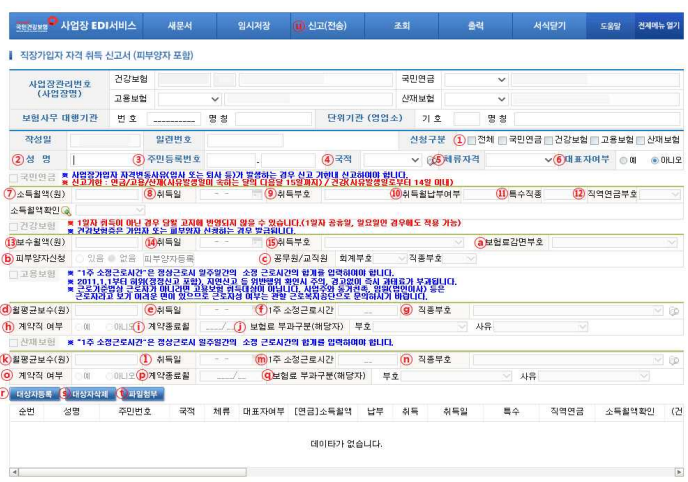Viewport: 688px width, 482px height.
Task: Open 고용보험 직종부호 dropdown
Action: (x=568, y=311)
